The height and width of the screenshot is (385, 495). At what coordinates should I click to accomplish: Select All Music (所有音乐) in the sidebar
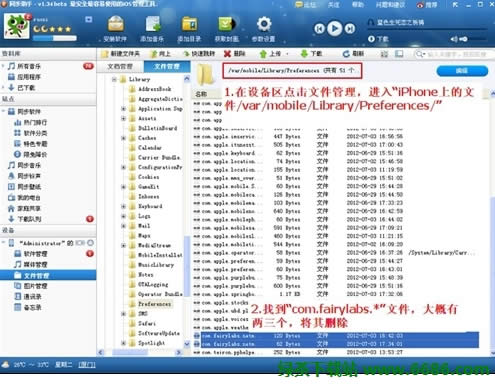[24, 66]
